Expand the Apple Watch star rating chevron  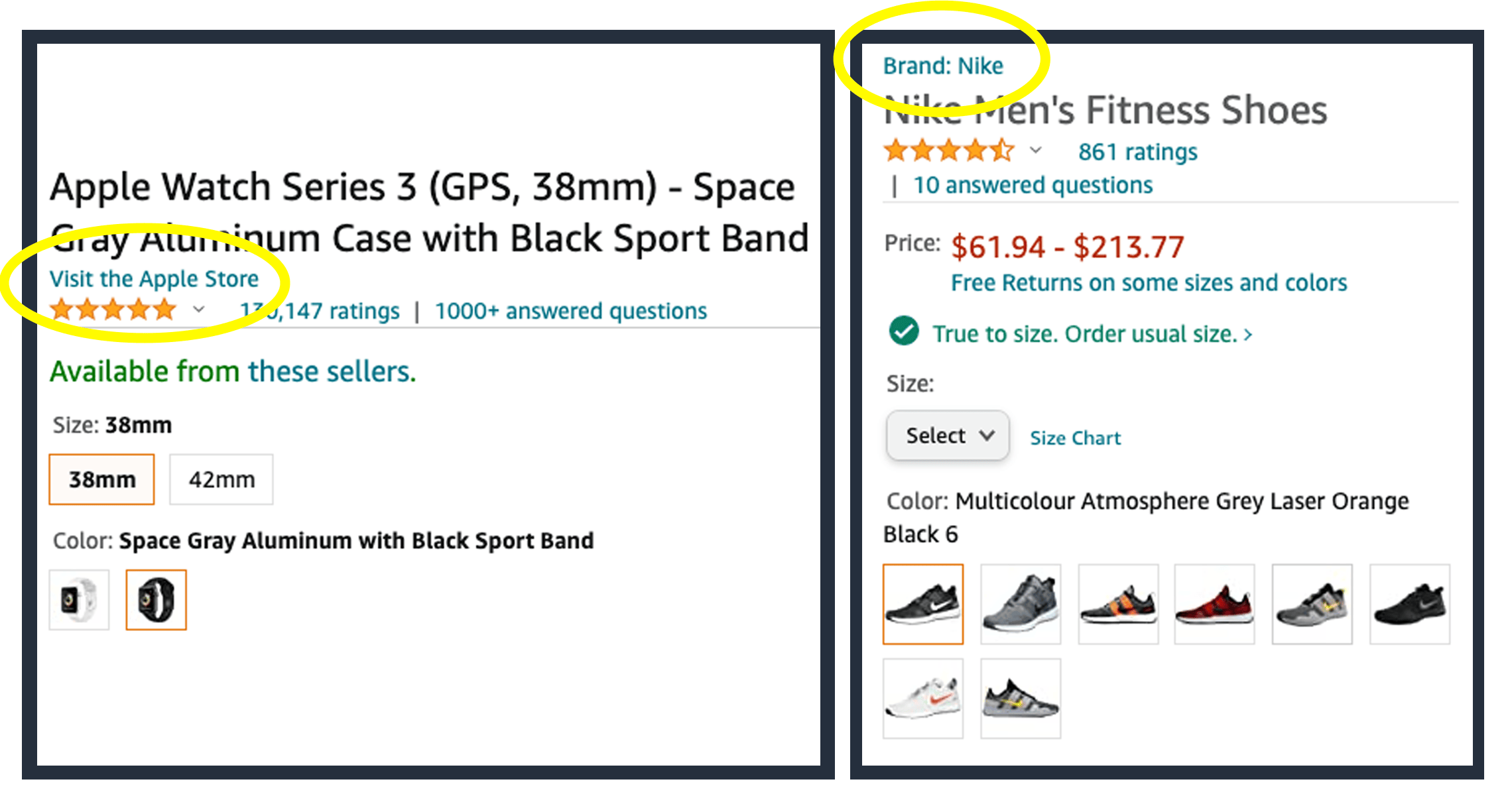pos(198,310)
